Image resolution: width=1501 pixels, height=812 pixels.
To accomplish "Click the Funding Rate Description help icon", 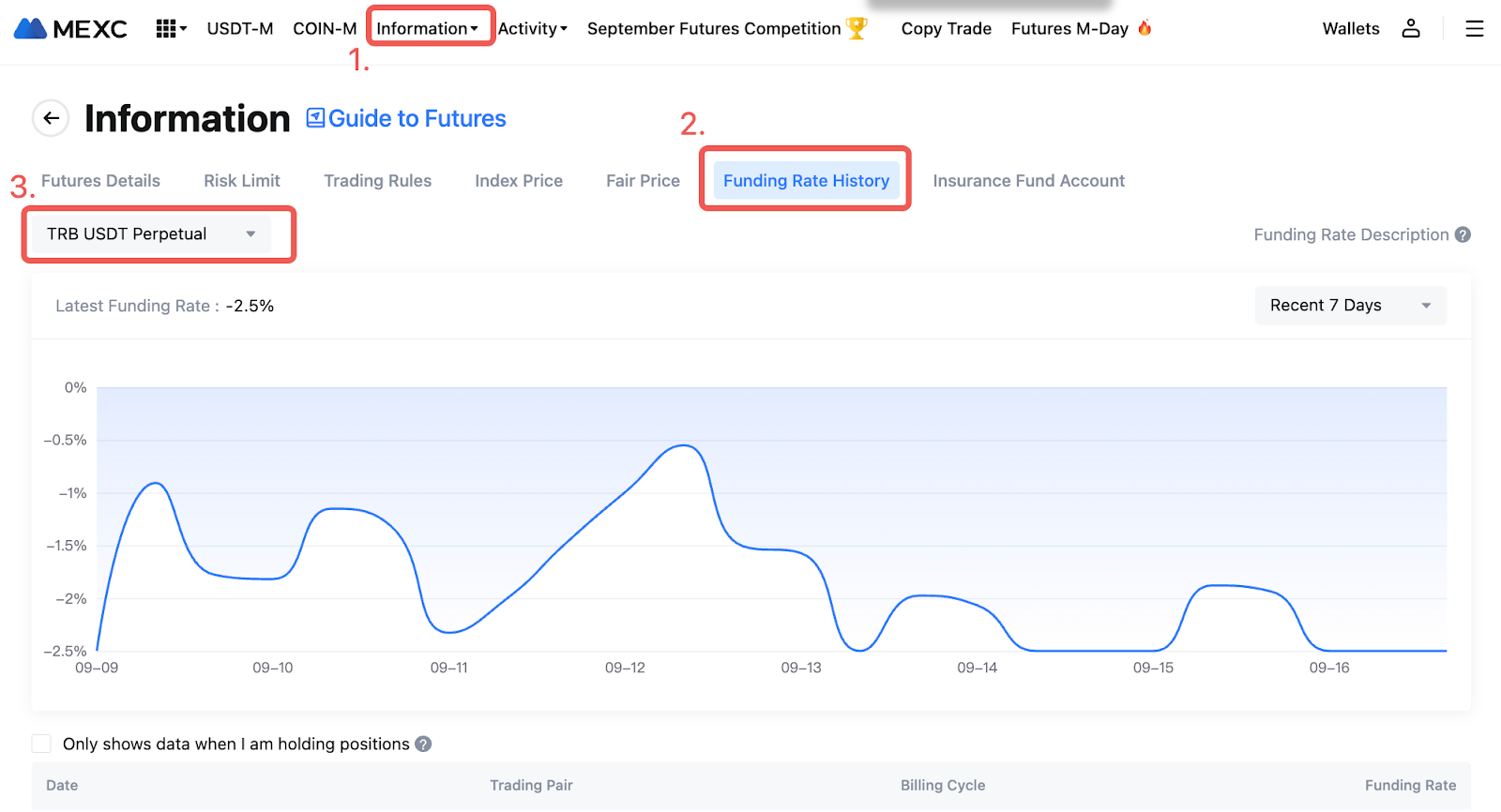I will click(x=1463, y=234).
